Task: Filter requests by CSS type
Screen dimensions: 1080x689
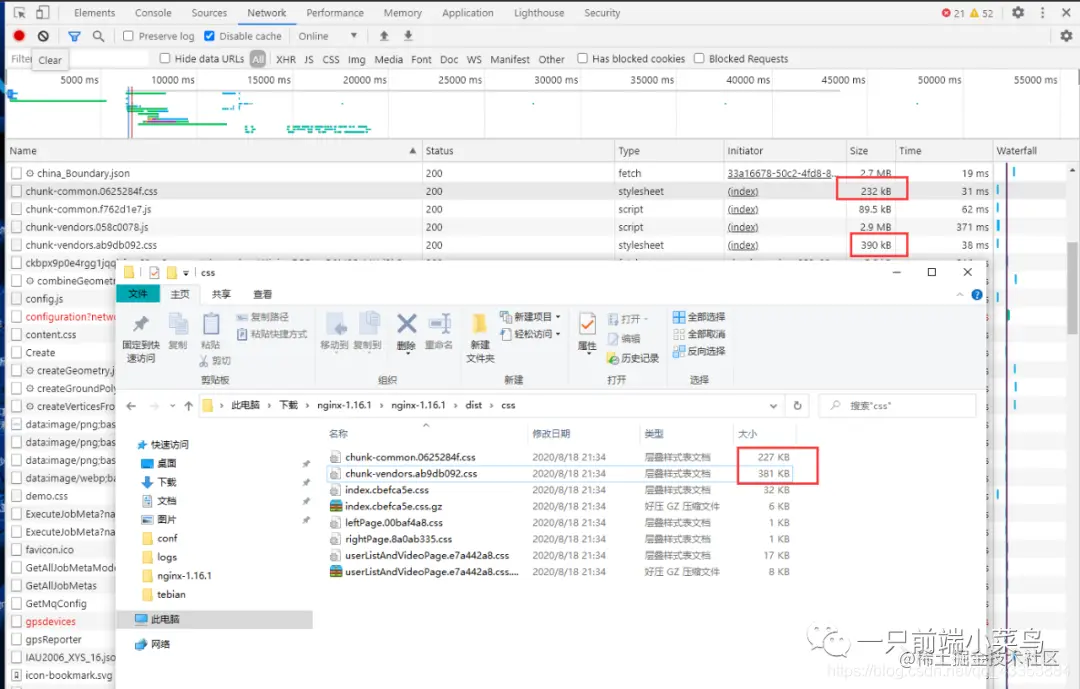Action: (331, 59)
